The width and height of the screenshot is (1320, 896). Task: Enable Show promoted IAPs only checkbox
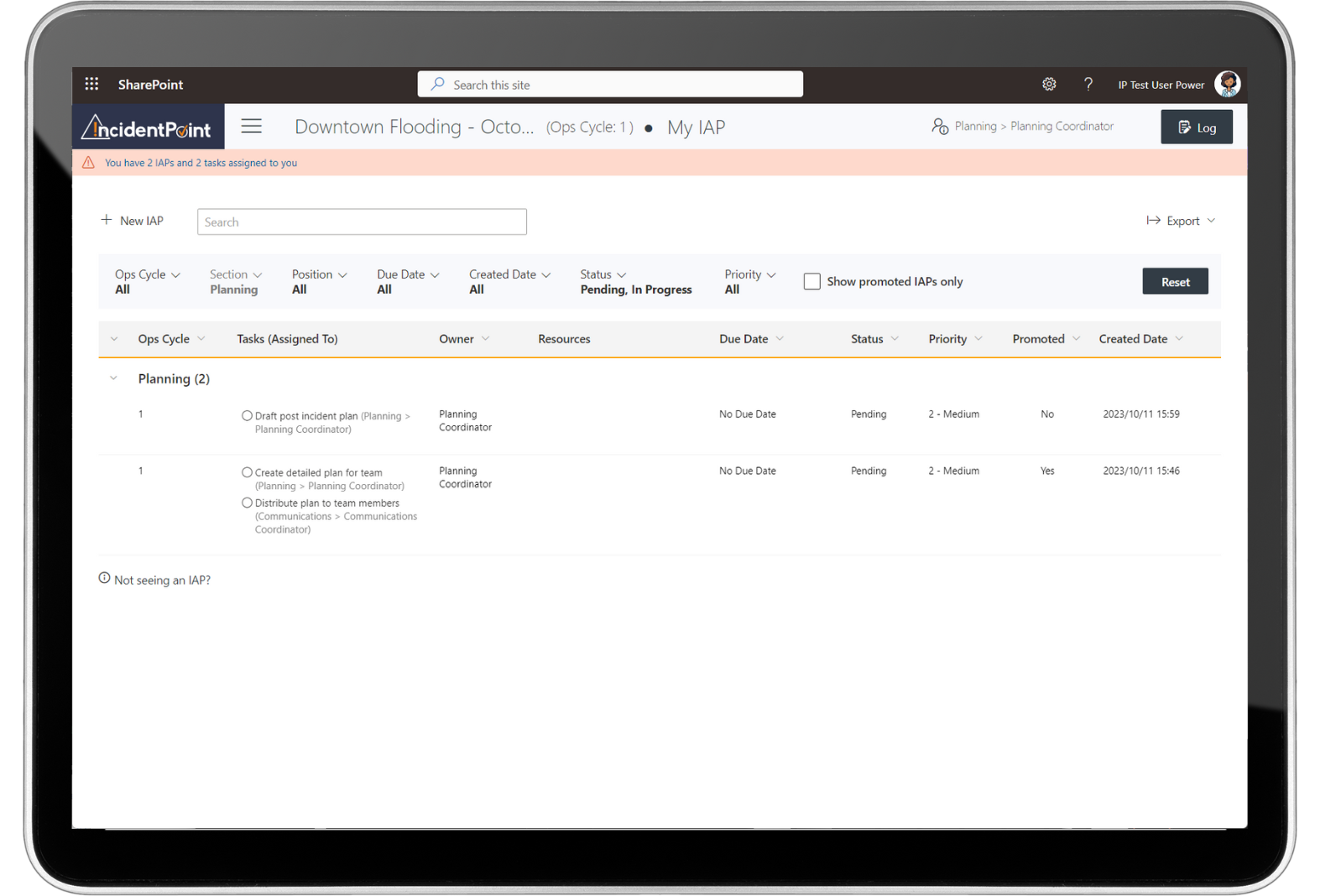(811, 282)
